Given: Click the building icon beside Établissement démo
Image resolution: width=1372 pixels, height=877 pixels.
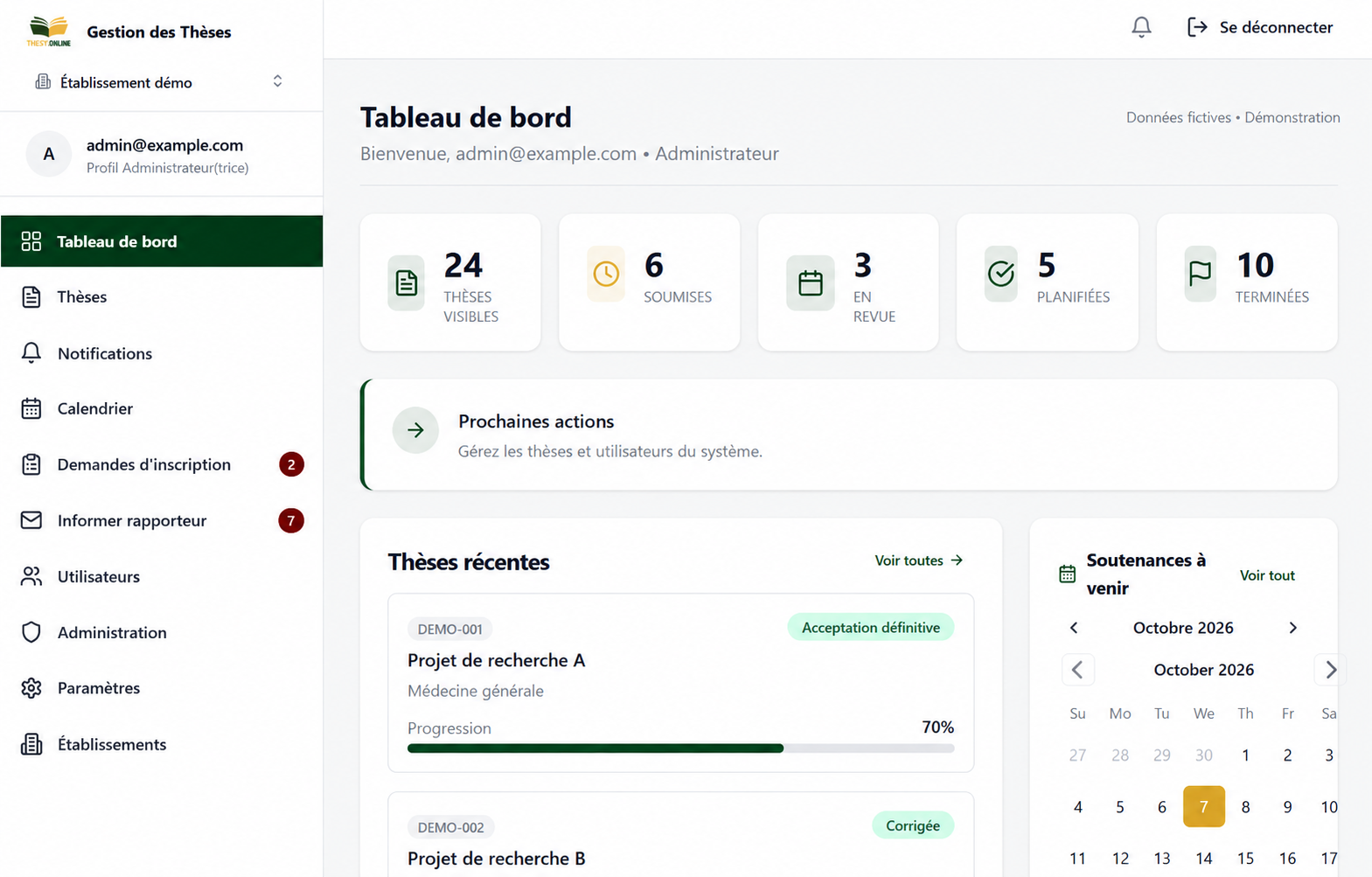Looking at the screenshot, I should pyautogui.click(x=43, y=81).
